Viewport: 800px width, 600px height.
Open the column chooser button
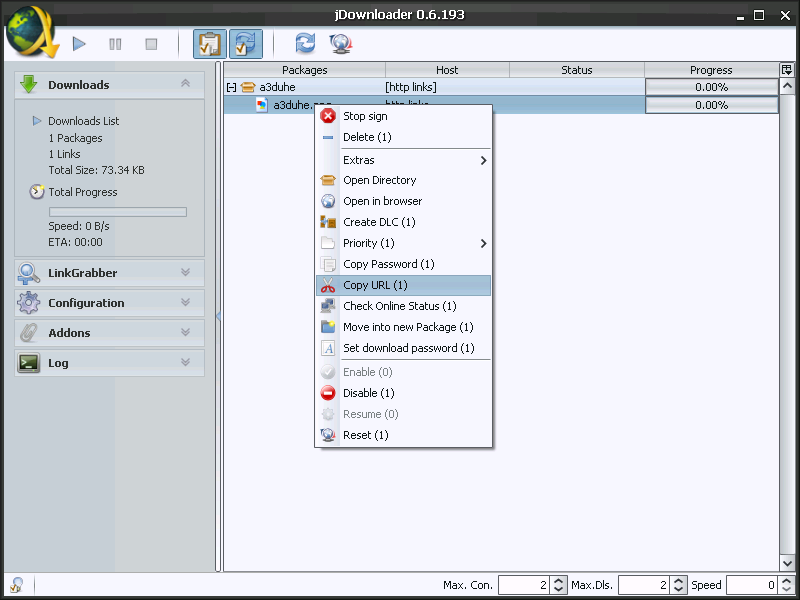(x=787, y=70)
